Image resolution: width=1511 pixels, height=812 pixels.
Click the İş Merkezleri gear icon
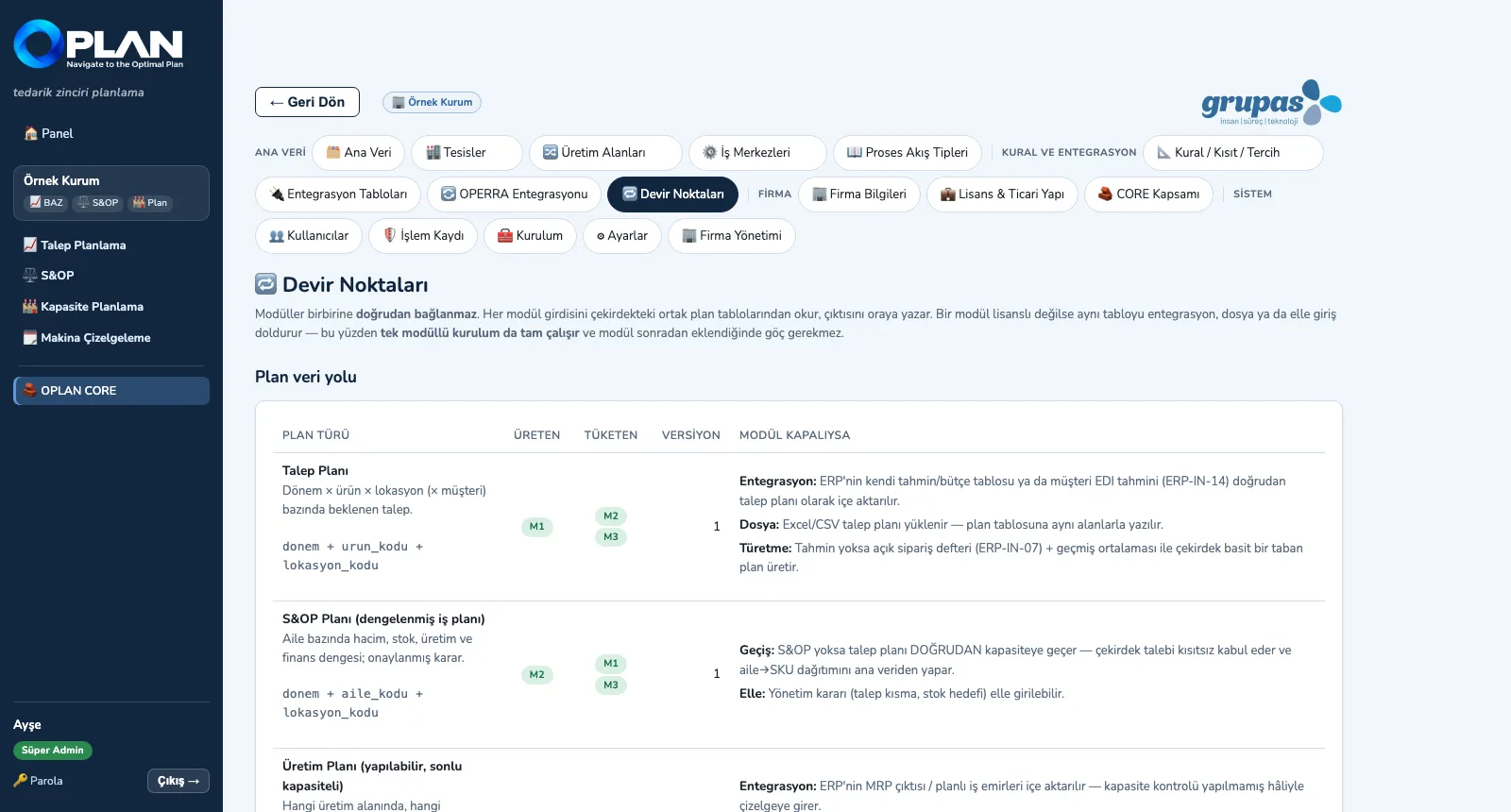pyautogui.click(x=710, y=152)
